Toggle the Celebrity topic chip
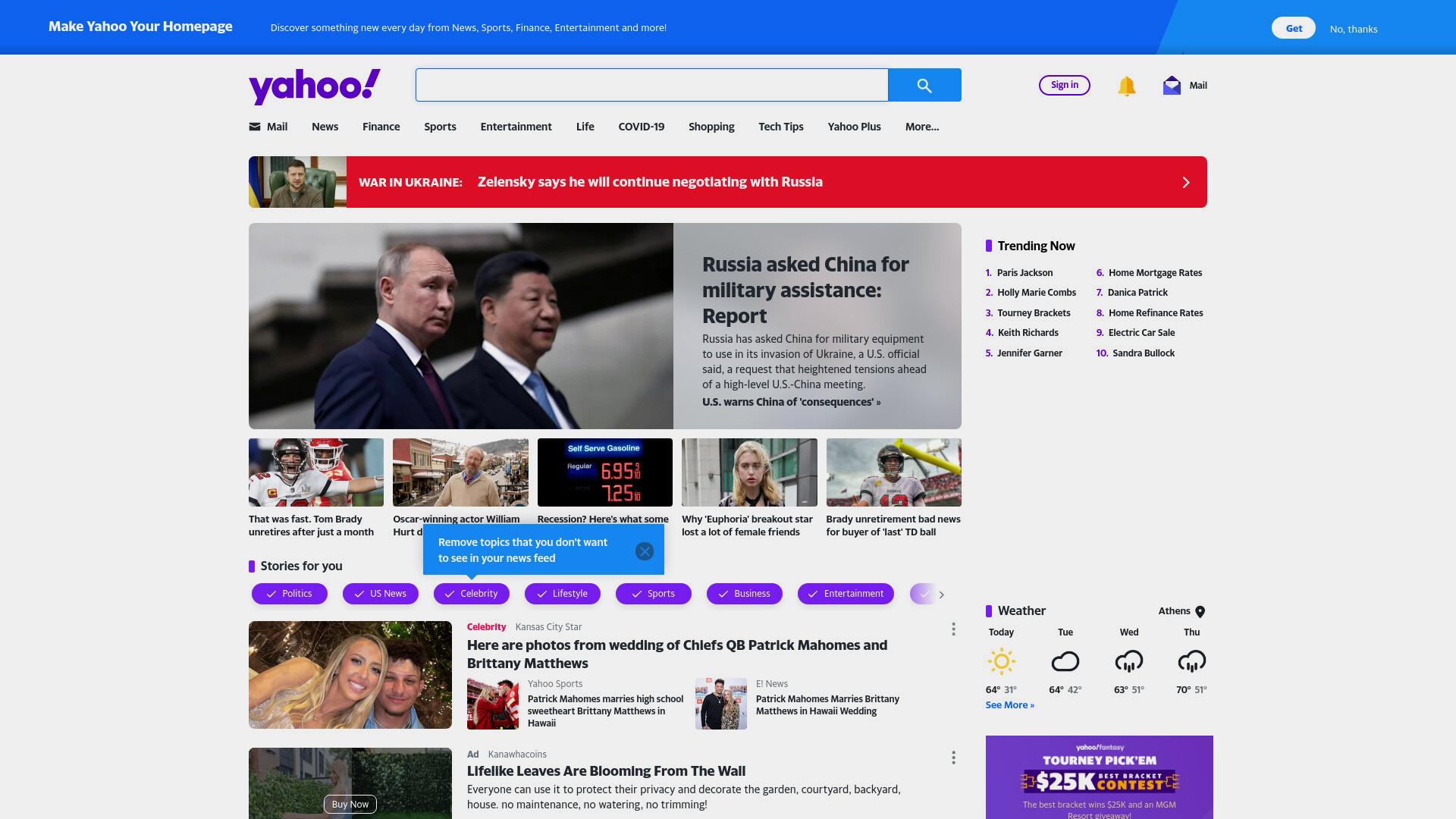Screen dimensions: 1456x819 472,594
